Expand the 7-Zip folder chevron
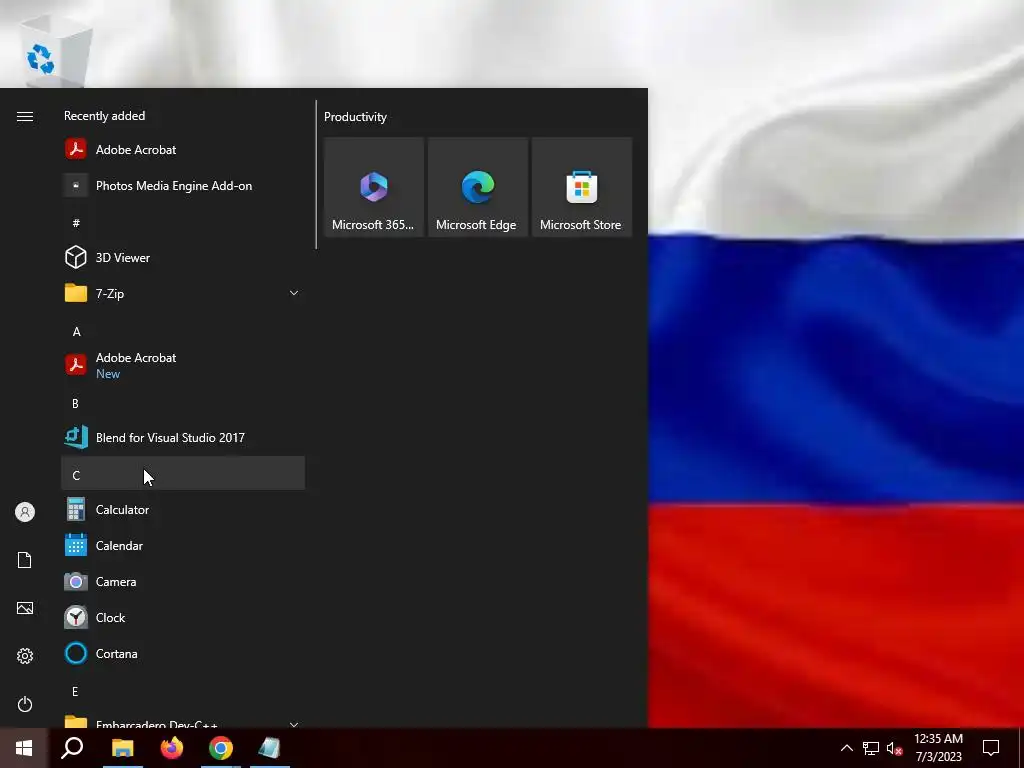This screenshot has width=1024, height=768. 294,293
